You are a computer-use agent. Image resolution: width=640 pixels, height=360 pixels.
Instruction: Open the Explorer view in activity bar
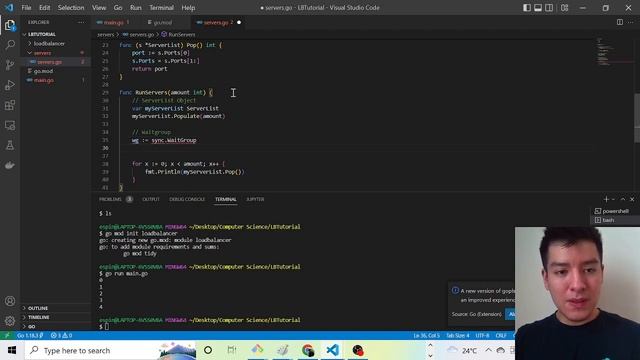10,25
